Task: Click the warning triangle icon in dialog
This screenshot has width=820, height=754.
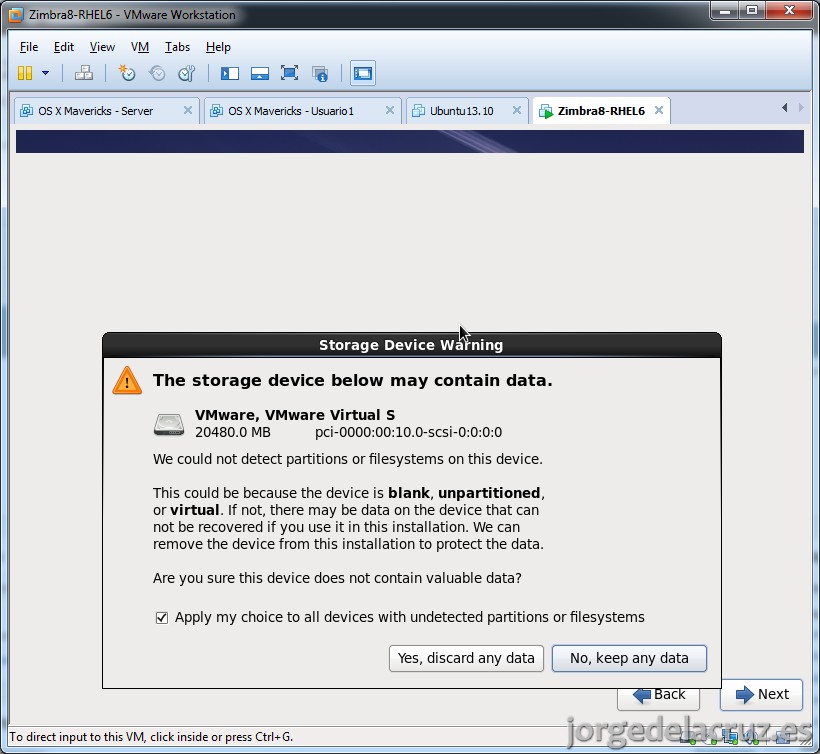Action: pyautogui.click(x=127, y=381)
